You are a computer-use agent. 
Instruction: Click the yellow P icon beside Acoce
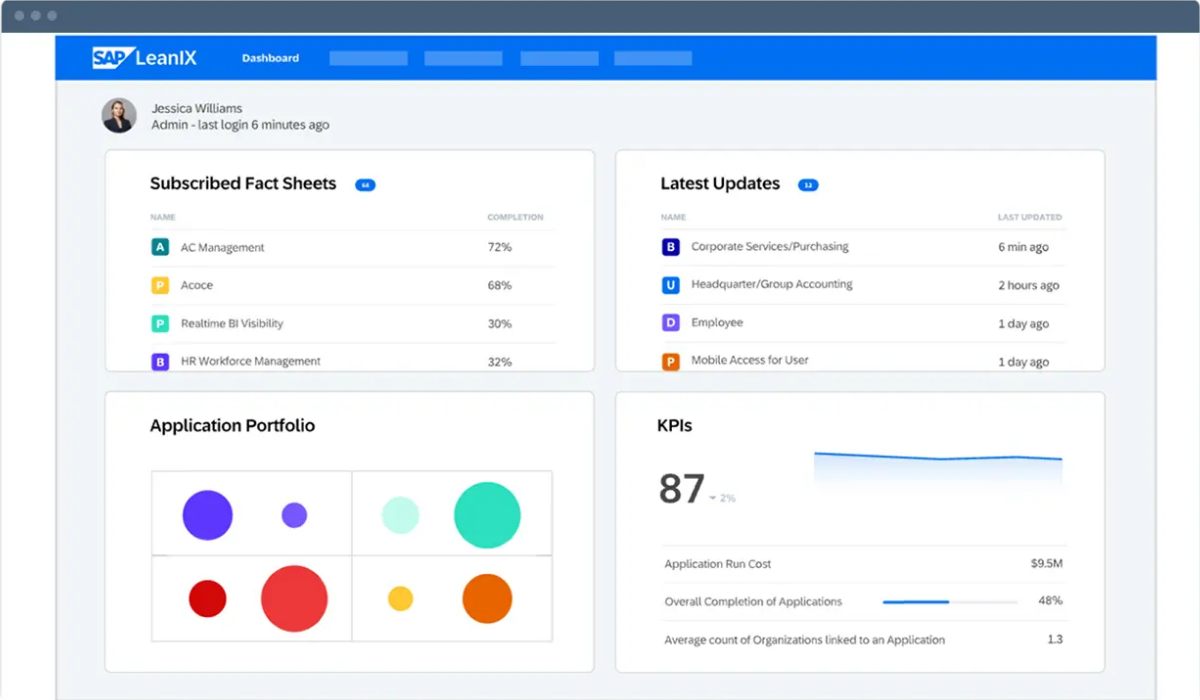point(160,285)
